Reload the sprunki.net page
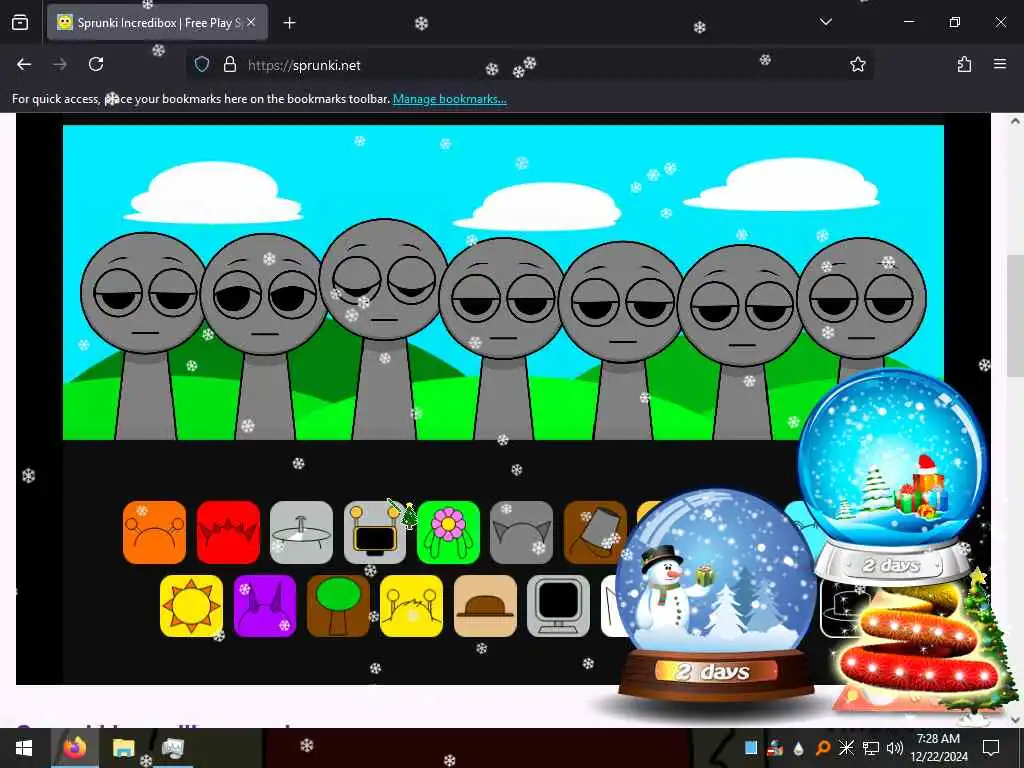1024x768 pixels. tap(96, 64)
